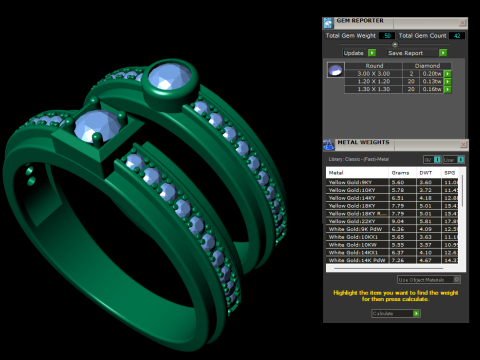Image resolution: width=480 pixels, height=360 pixels.
Task: Click the round diamond gem thumbnail
Action: tap(335, 70)
